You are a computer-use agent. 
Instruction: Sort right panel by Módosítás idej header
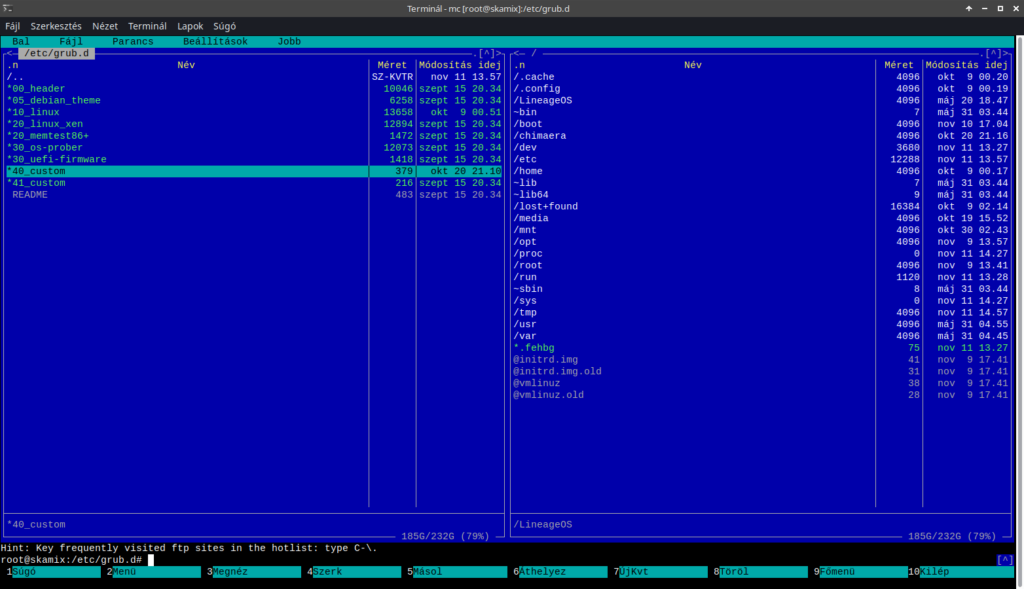point(967,65)
